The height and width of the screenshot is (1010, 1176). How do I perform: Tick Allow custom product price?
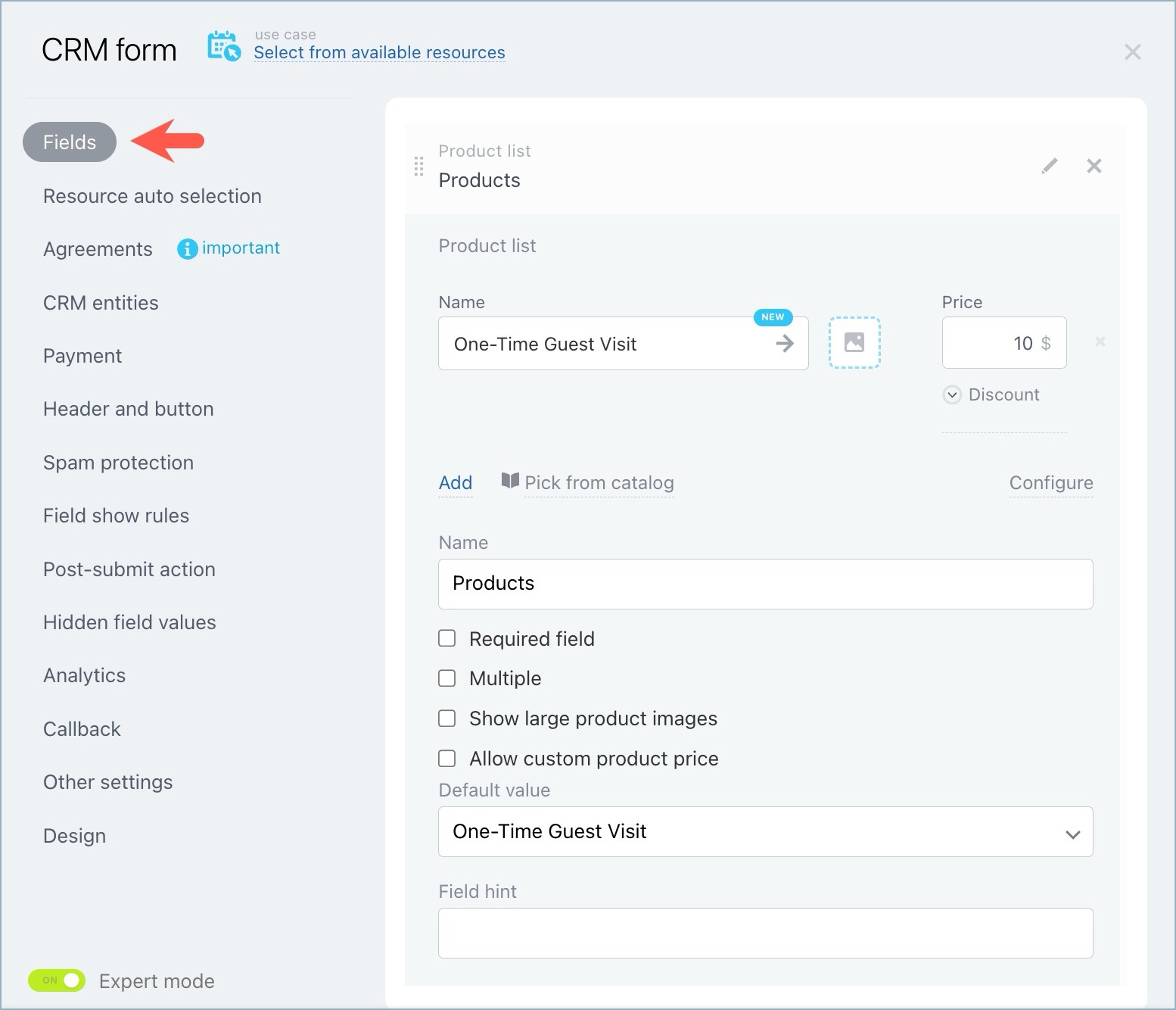pyautogui.click(x=447, y=758)
